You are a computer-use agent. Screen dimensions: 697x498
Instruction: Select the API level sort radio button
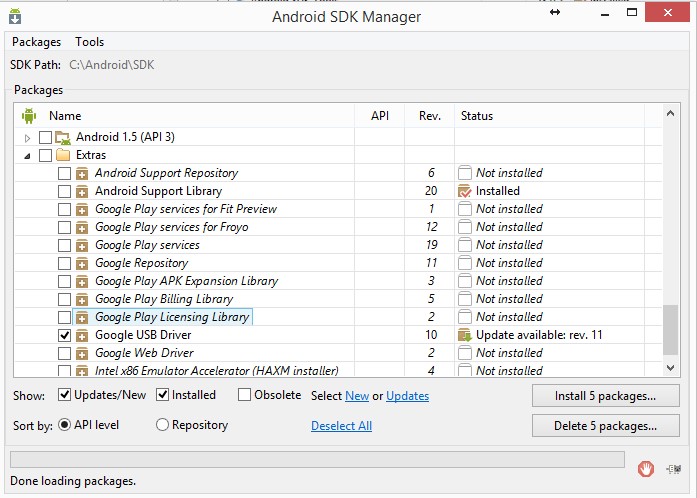click(64, 425)
